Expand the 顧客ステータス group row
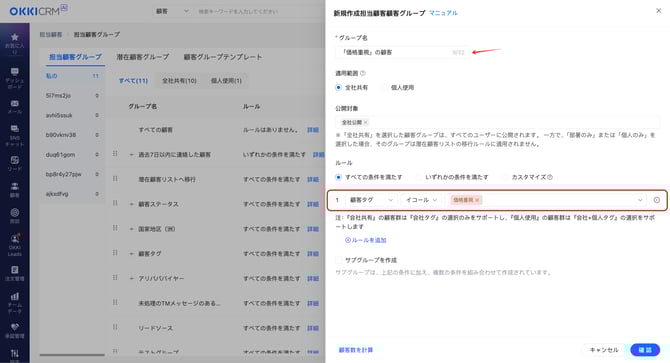Viewport: 670px width, 363px height. click(x=132, y=204)
